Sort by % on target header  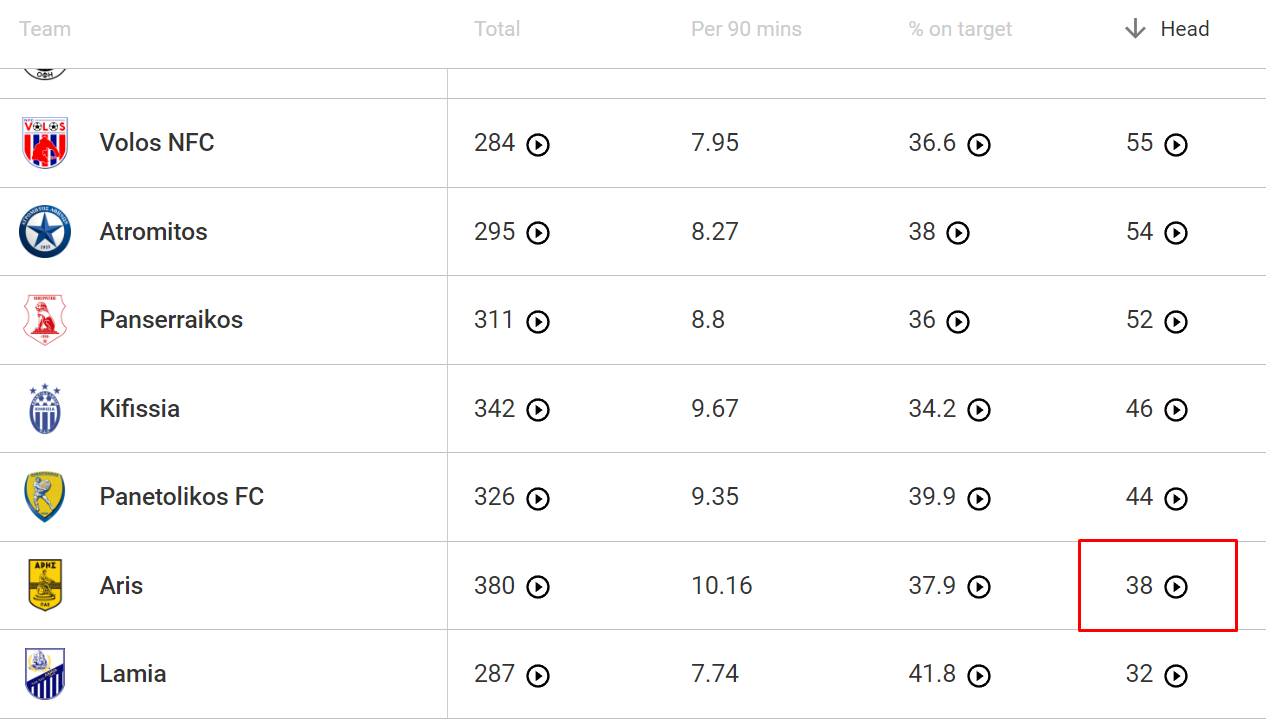(x=960, y=29)
